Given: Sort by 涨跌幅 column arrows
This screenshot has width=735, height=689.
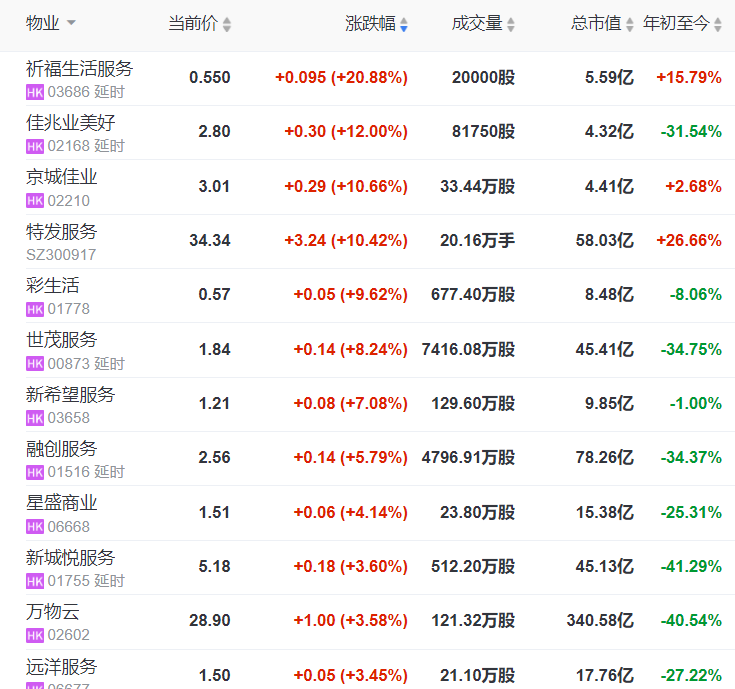Looking at the screenshot, I should click(x=404, y=24).
